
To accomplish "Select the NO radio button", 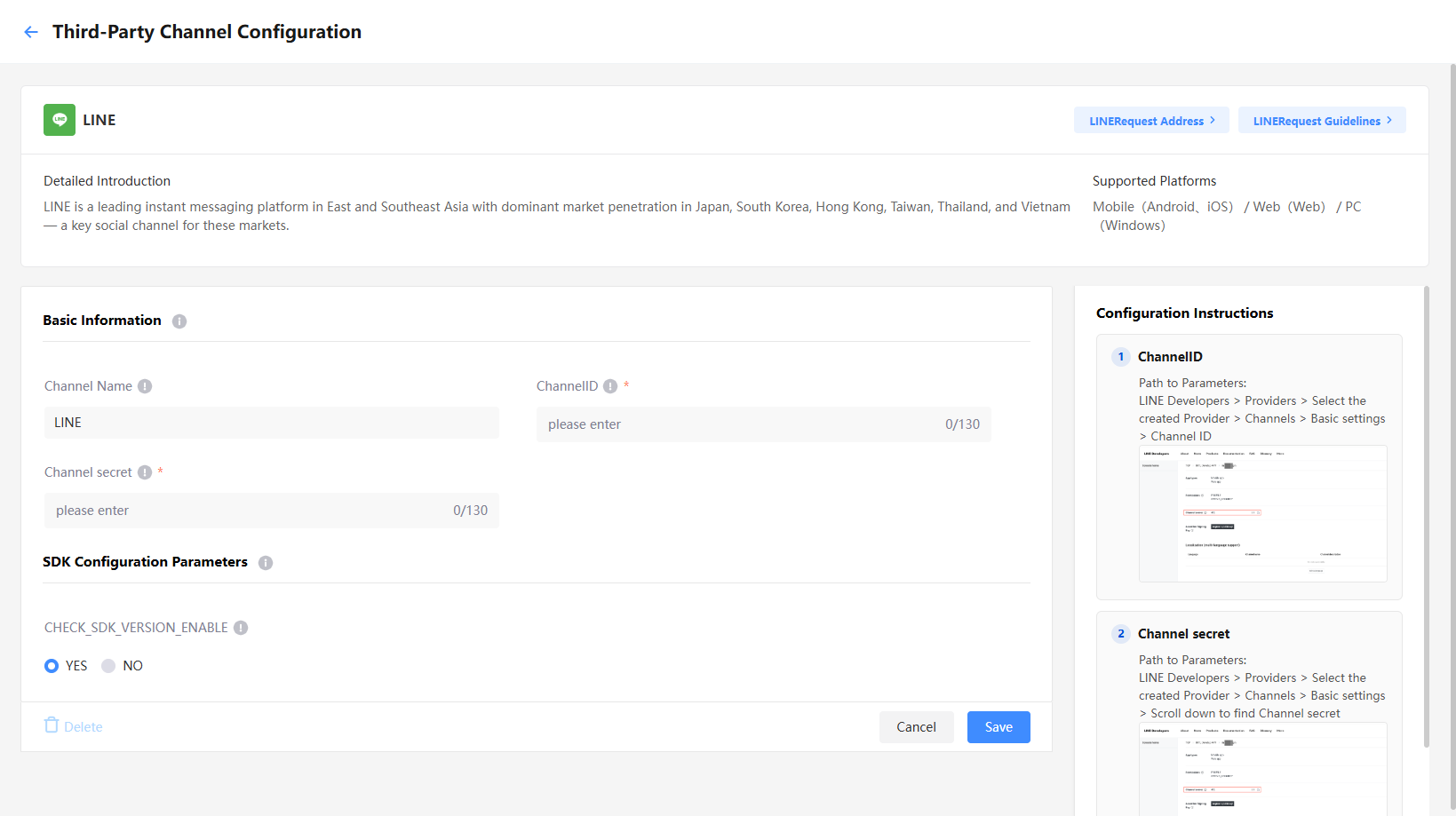I will tap(108, 666).
